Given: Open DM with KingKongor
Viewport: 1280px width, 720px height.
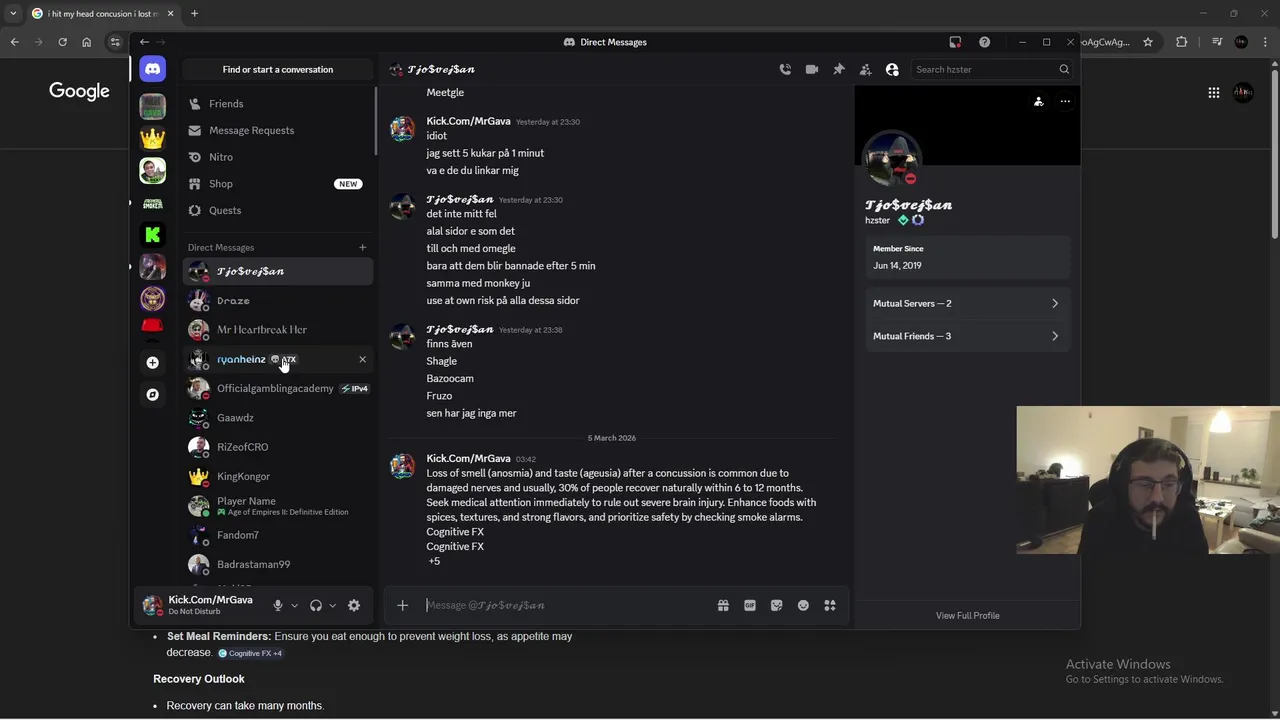Looking at the screenshot, I should click(278, 476).
